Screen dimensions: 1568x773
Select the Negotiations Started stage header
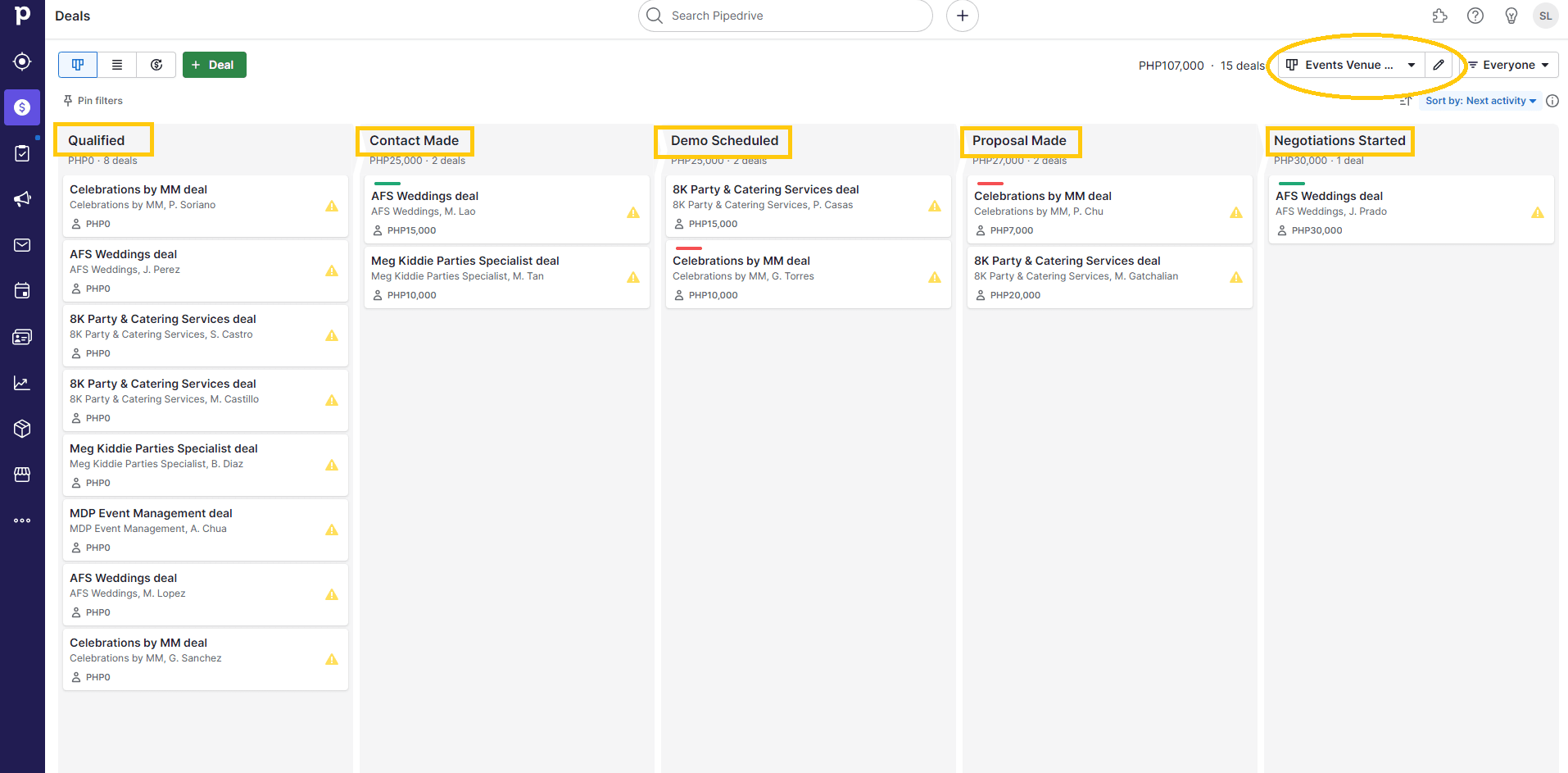[1339, 140]
